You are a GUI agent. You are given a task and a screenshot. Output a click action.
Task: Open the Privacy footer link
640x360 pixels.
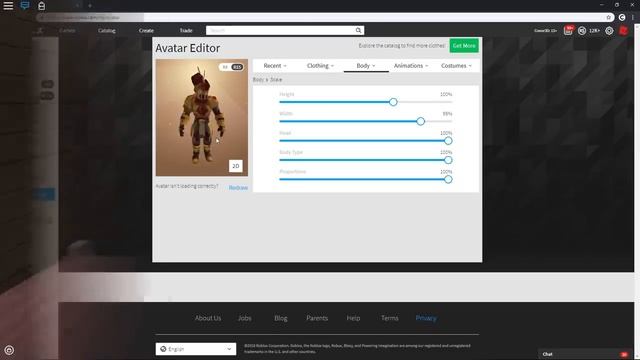click(x=426, y=318)
